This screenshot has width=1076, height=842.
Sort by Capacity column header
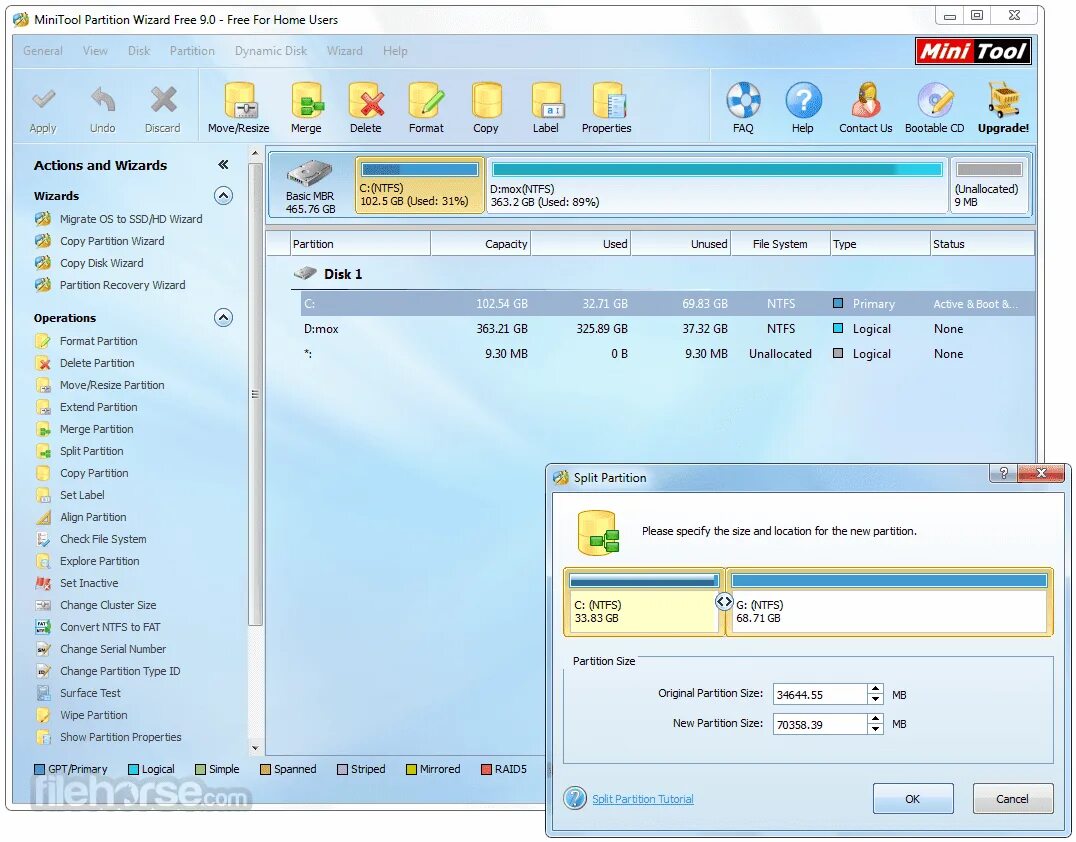480,244
